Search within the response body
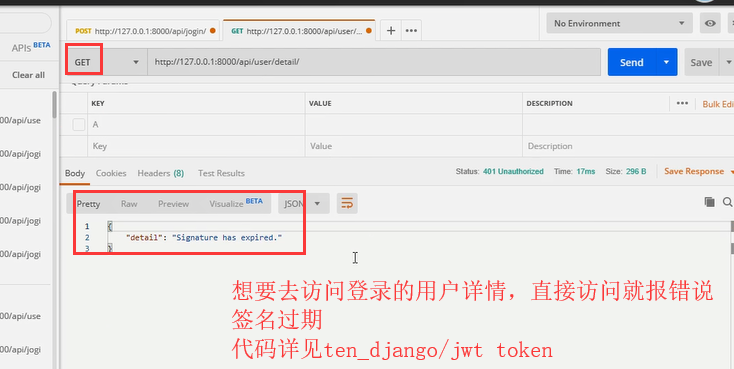734x369 pixels. (x=727, y=202)
